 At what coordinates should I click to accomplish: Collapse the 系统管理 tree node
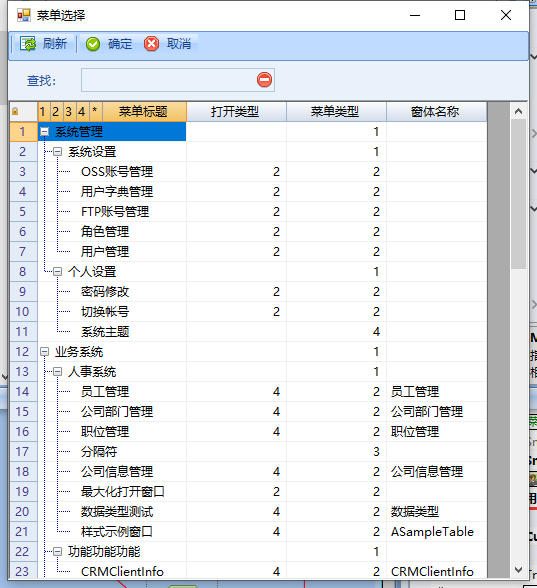(x=45, y=132)
